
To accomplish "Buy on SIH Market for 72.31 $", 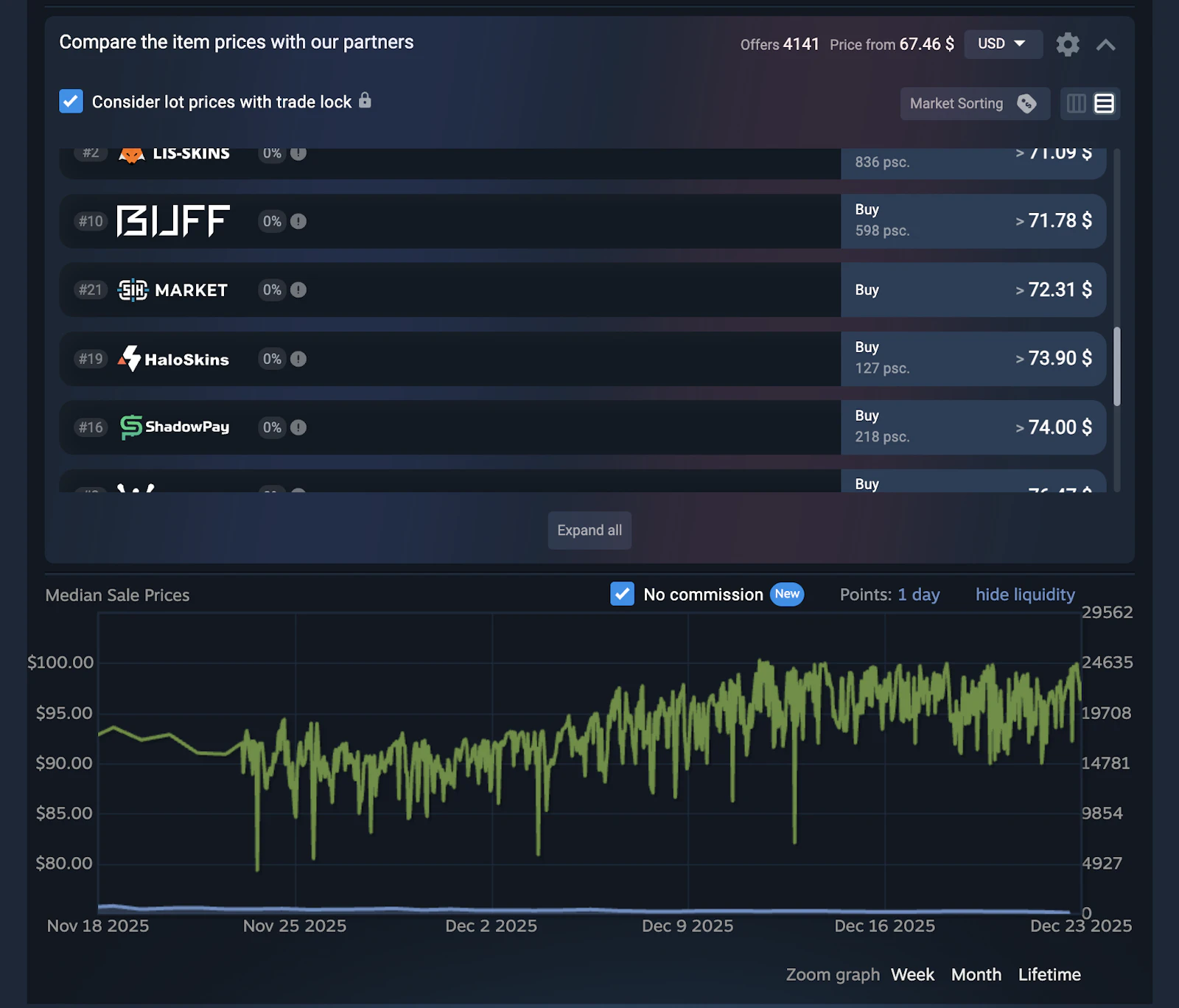I will [x=973, y=290].
